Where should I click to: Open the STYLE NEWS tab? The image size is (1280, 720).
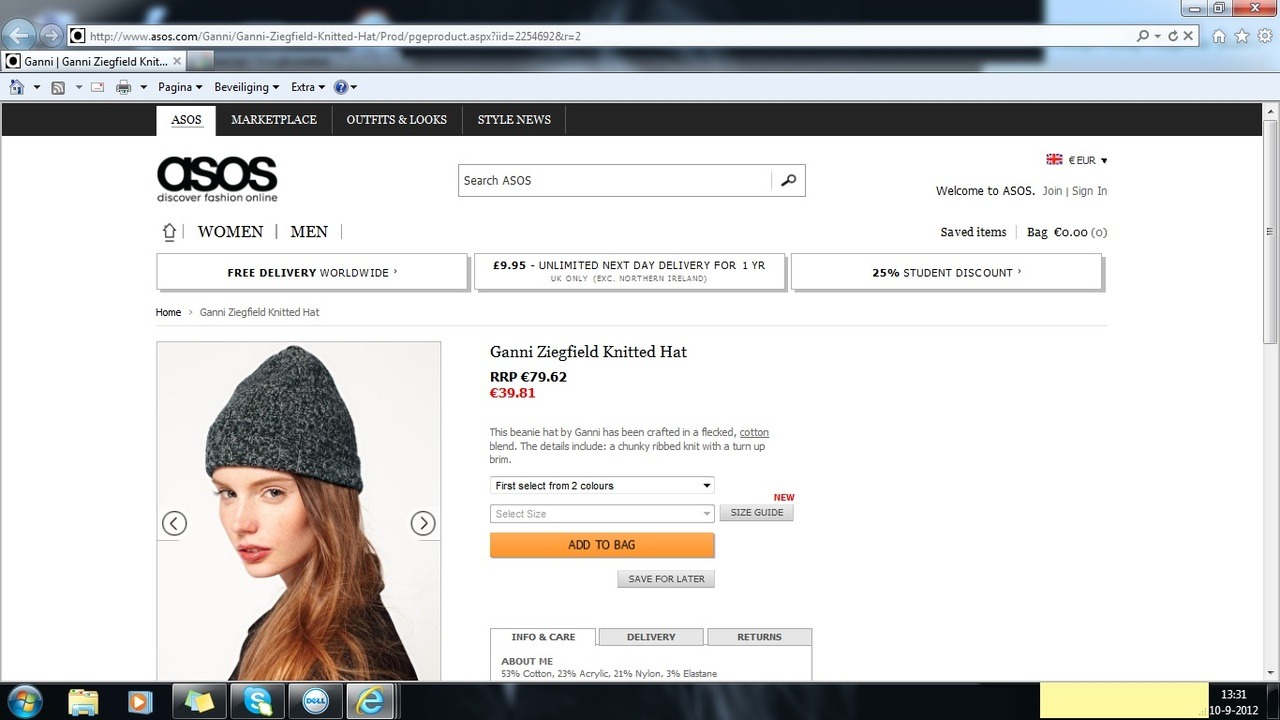[x=514, y=120]
